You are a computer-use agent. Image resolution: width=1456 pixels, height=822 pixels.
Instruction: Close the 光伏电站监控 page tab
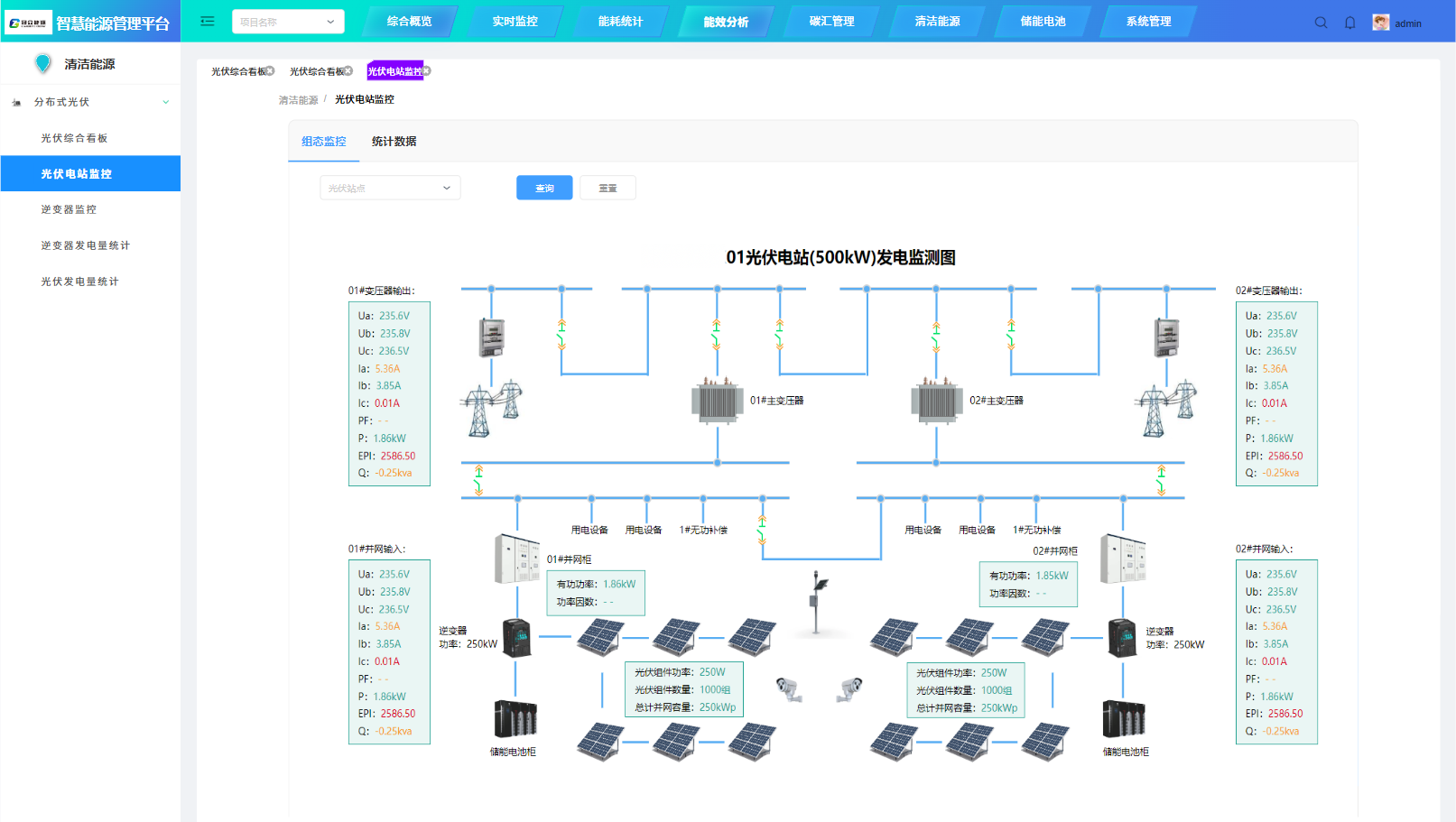[x=427, y=70]
